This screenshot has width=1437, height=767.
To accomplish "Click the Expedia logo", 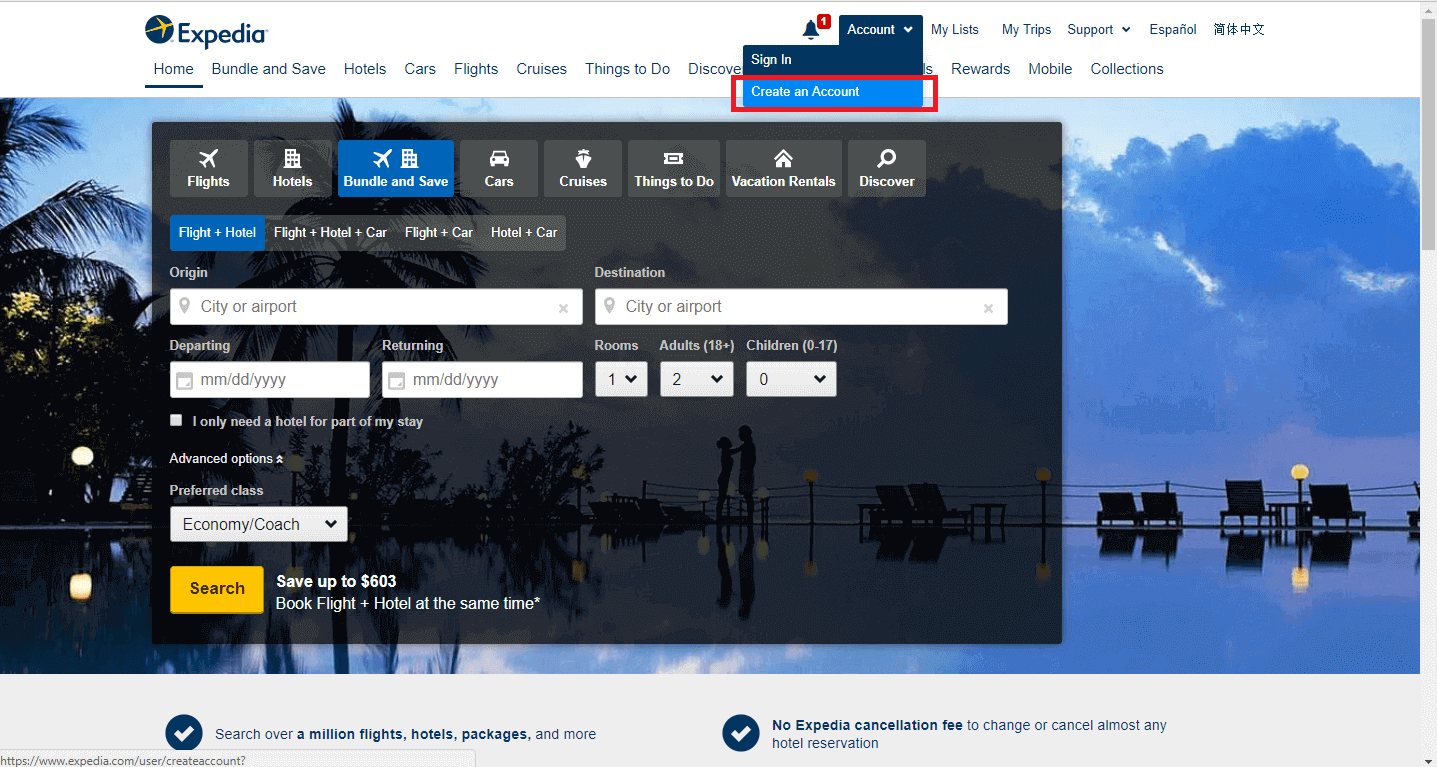I will click(206, 32).
